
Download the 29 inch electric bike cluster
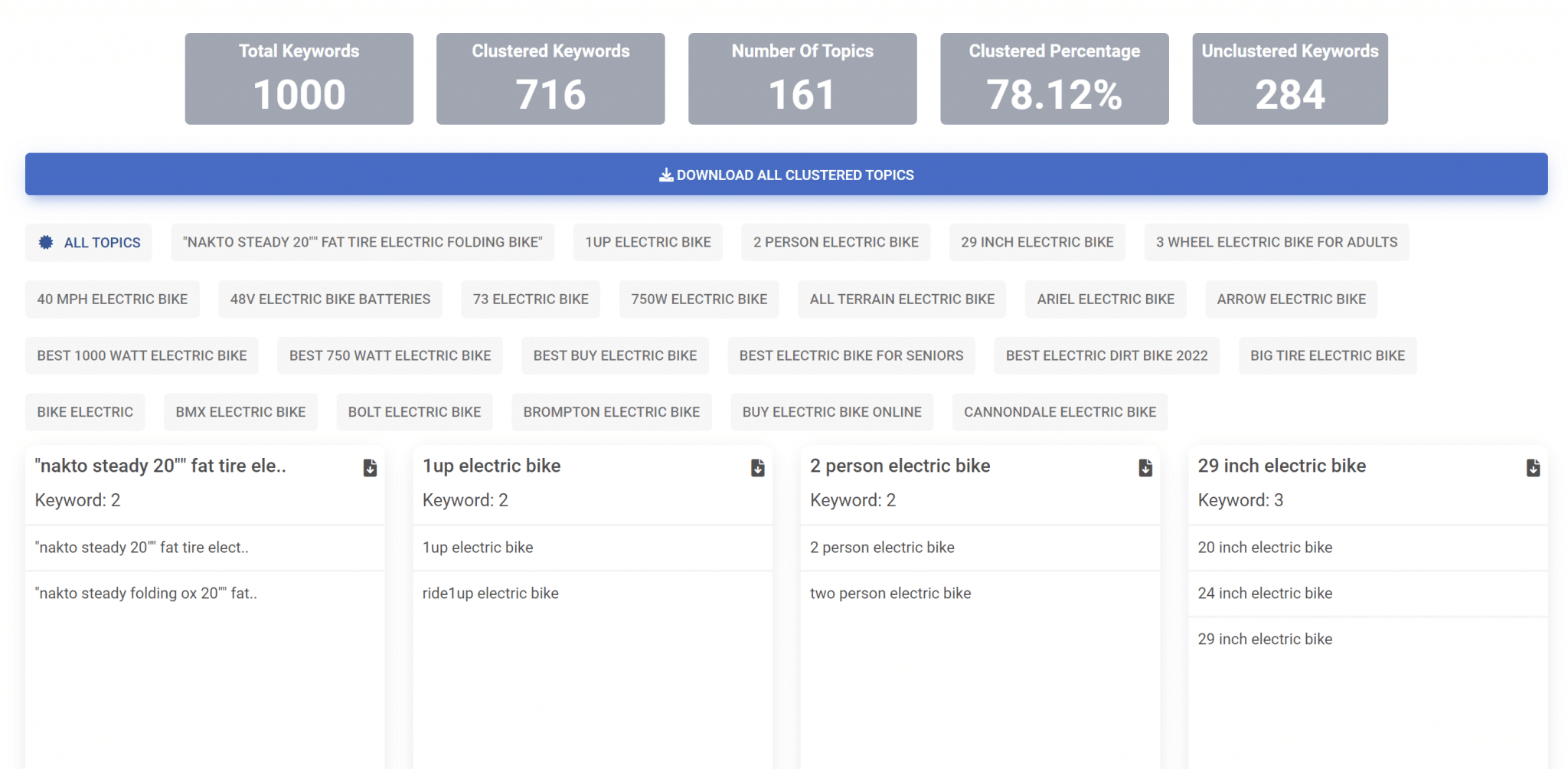pos(1532,468)
